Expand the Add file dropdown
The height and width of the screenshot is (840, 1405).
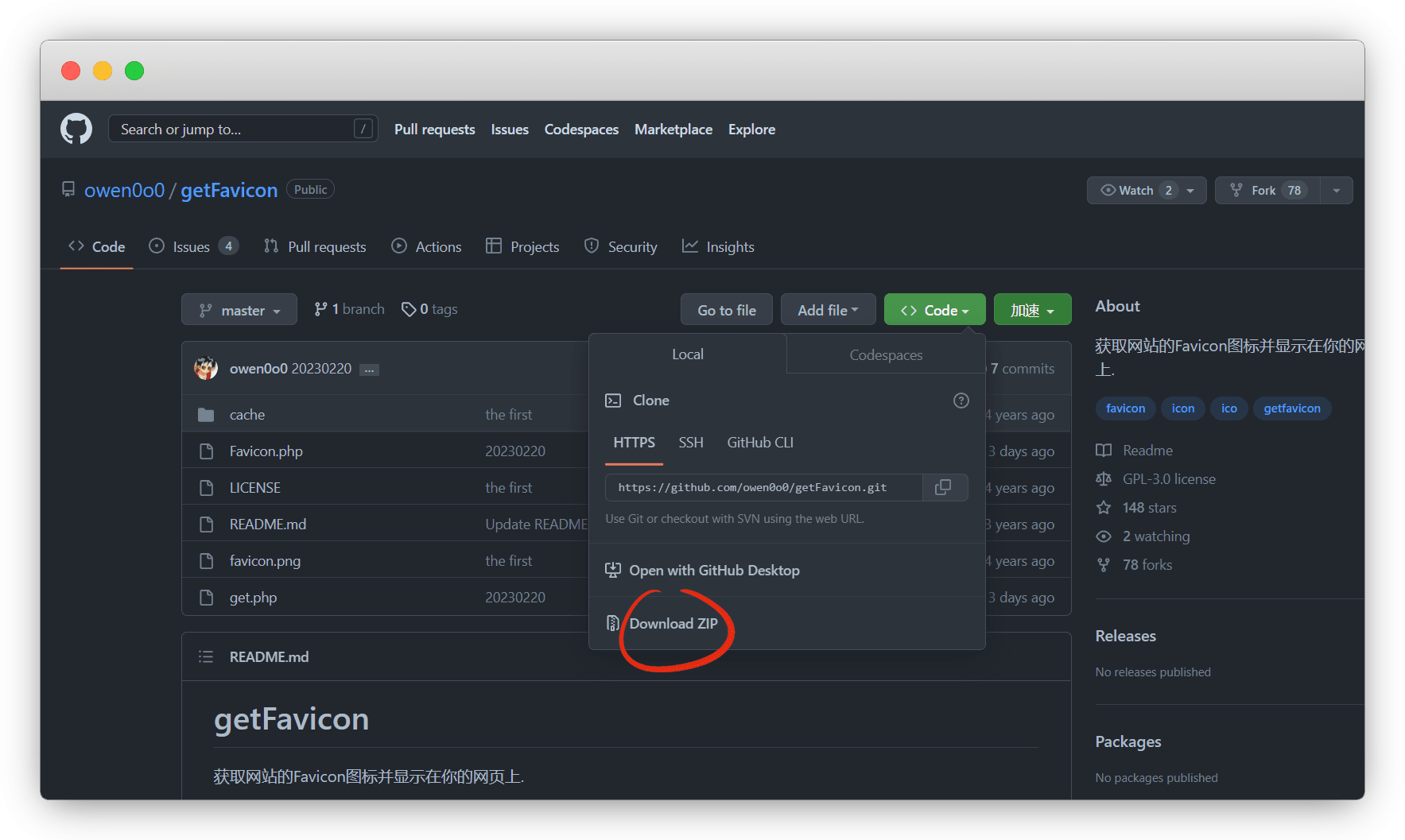(x=827, y=310)
